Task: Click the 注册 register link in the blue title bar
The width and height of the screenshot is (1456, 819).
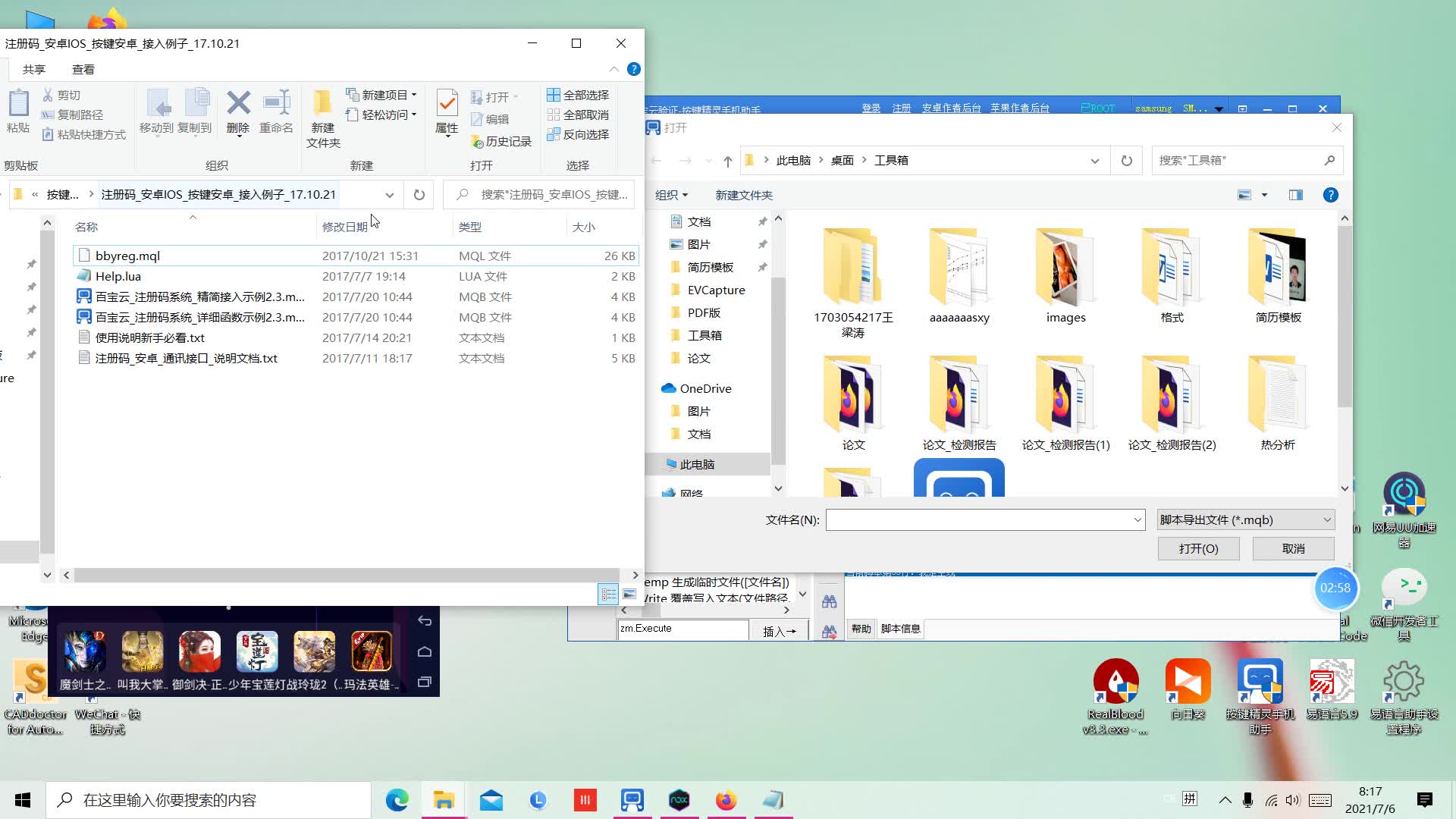Action: [902, 108]
